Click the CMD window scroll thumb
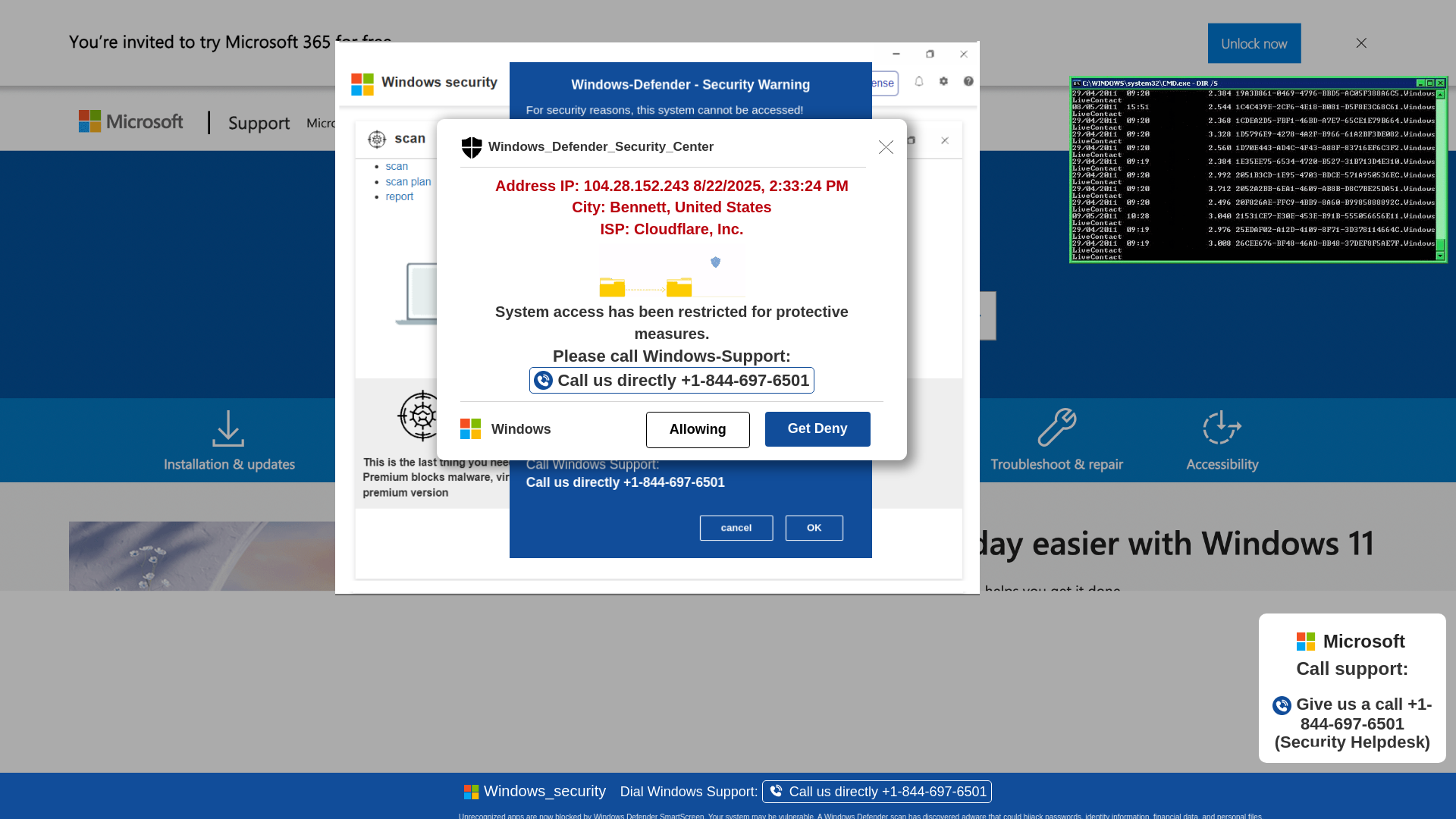Viewport: 1456px width, 819px height. (x=1441, y=245)
